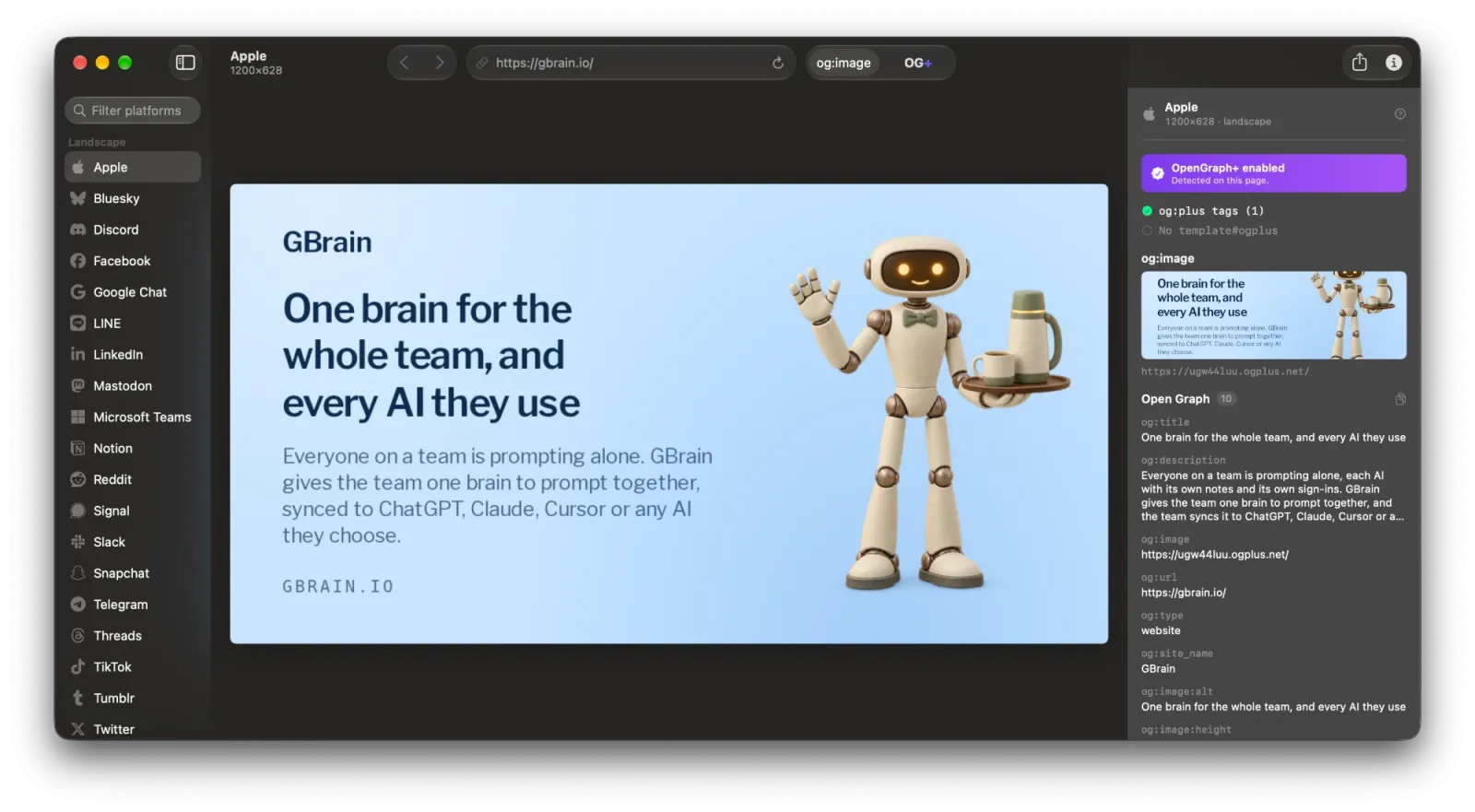Open the Twitter platform preview

pyautogui.click(x=133, y=729)
